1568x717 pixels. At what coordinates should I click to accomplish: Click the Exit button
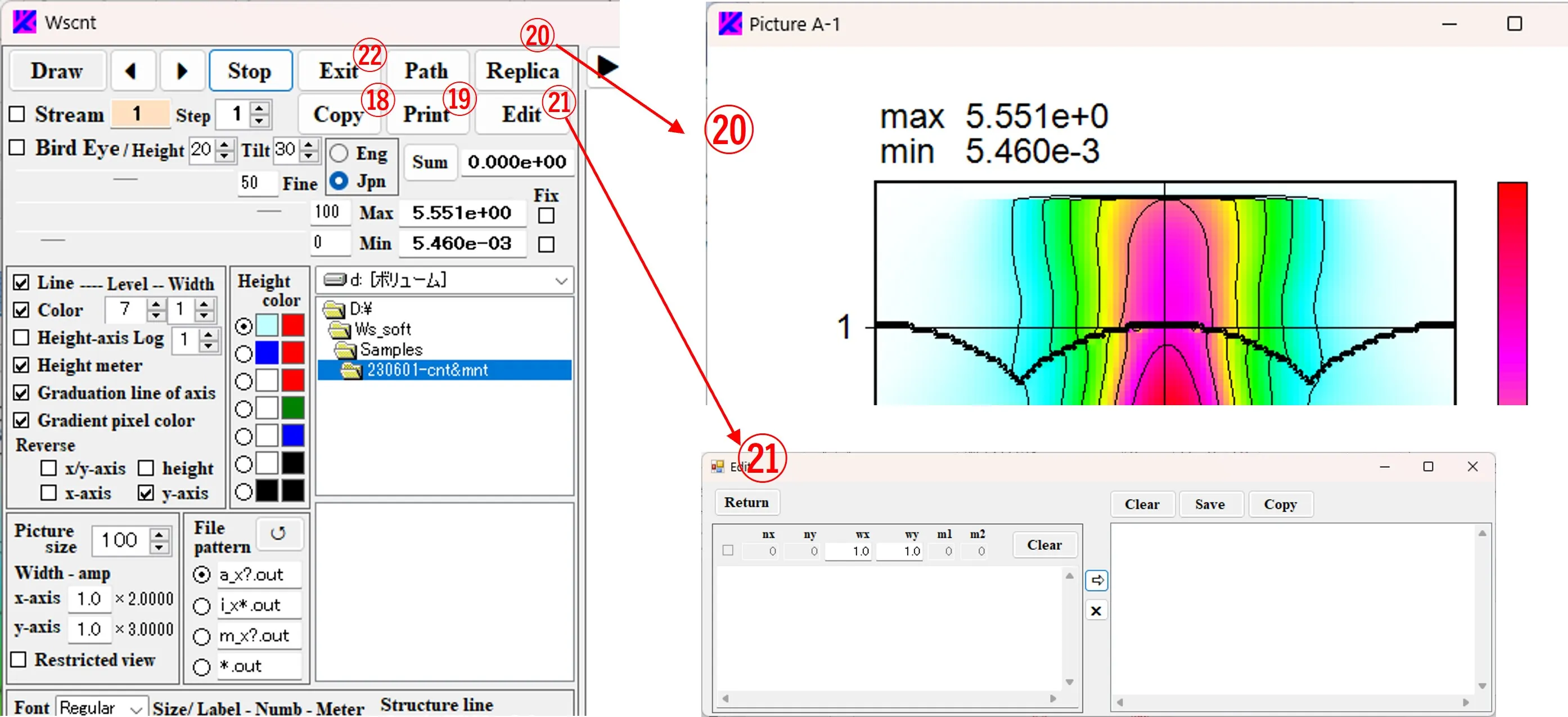[339, 71]
